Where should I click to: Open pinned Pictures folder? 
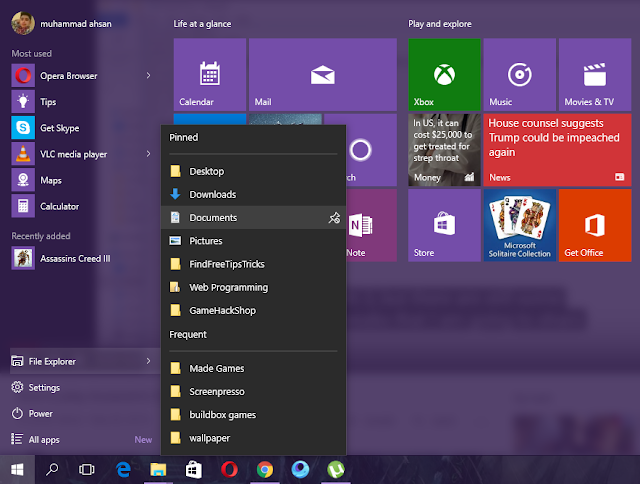[253, 241]
